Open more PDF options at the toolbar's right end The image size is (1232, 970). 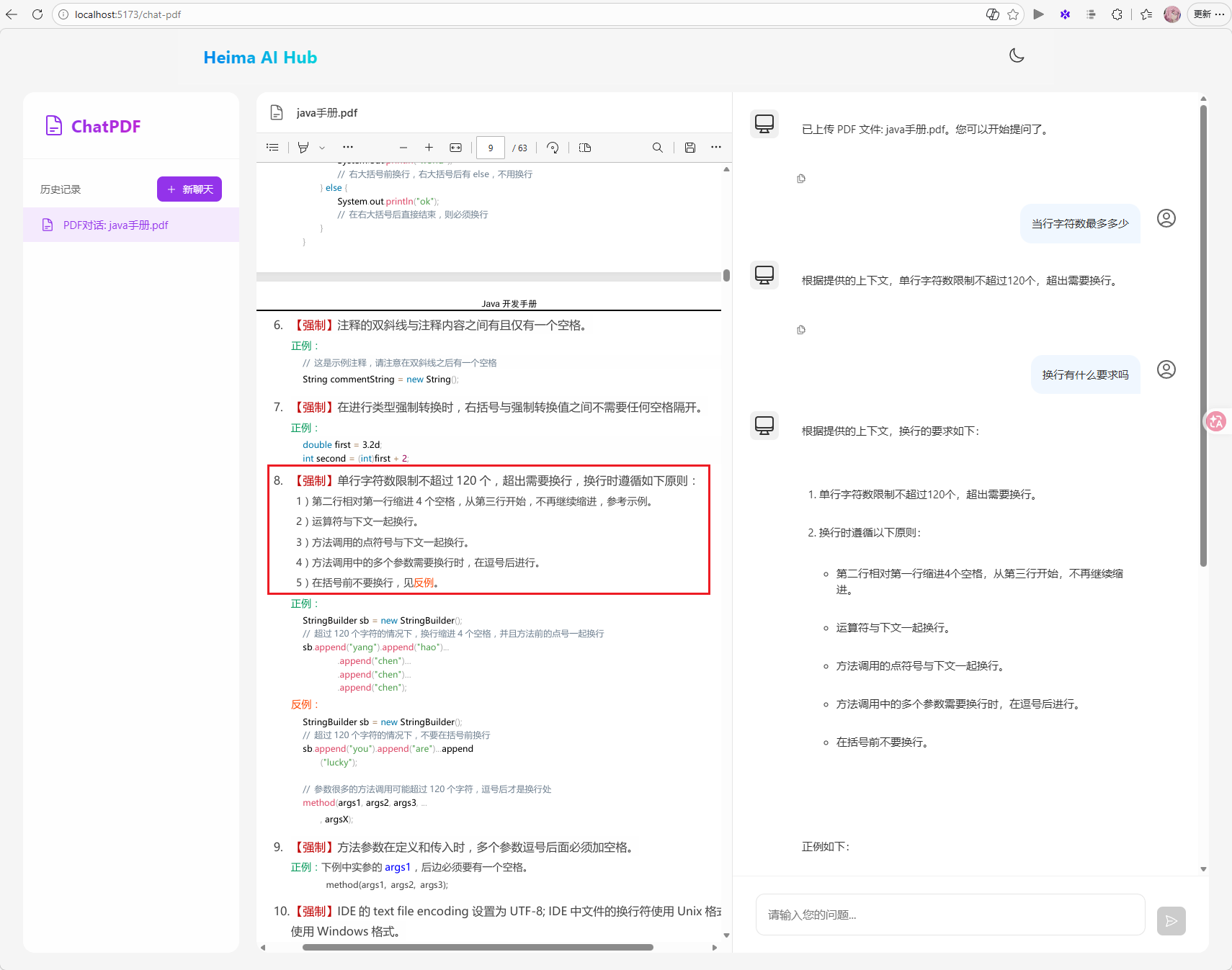715,147
